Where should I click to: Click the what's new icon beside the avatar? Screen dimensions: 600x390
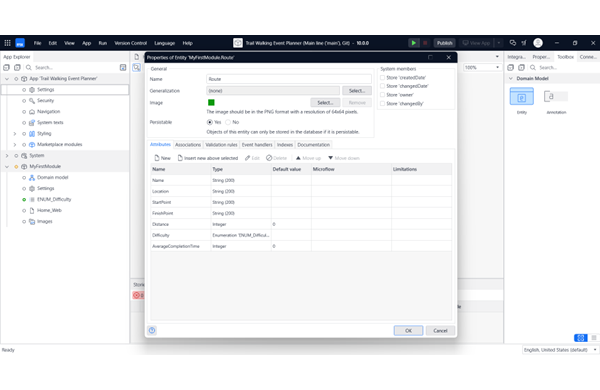[x=524, y=43]
